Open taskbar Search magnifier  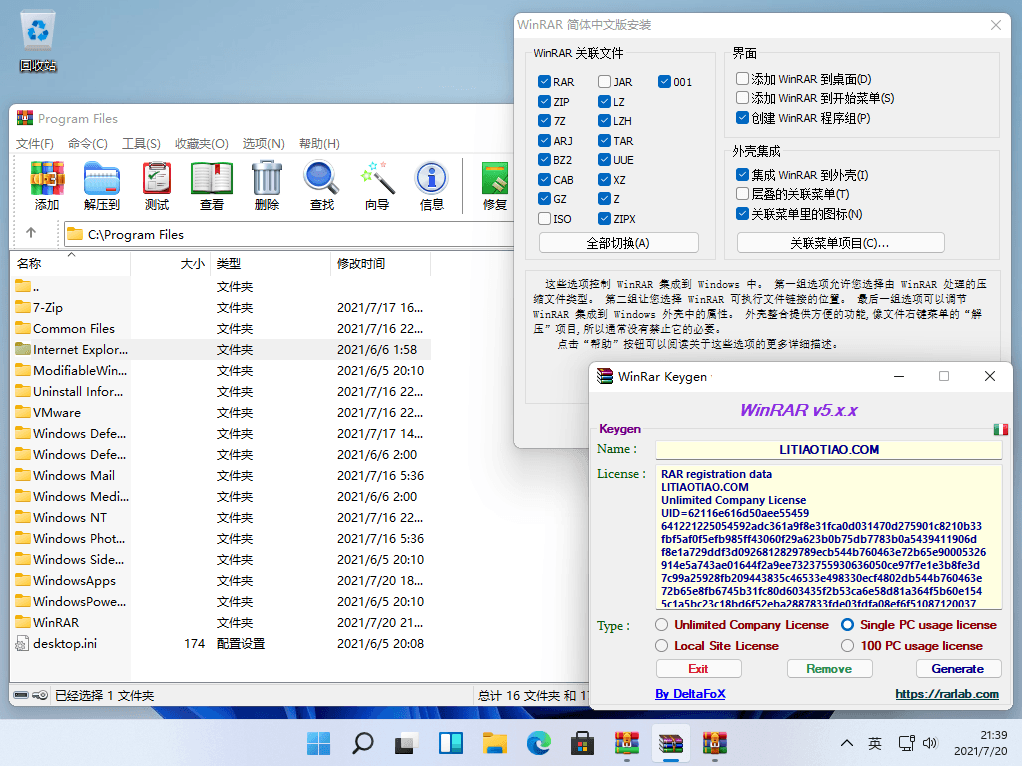(362, 743)
